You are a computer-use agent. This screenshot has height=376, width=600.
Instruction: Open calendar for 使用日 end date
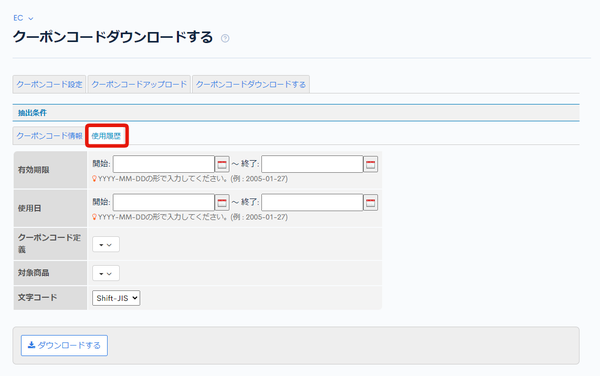[x=370, y=203]
